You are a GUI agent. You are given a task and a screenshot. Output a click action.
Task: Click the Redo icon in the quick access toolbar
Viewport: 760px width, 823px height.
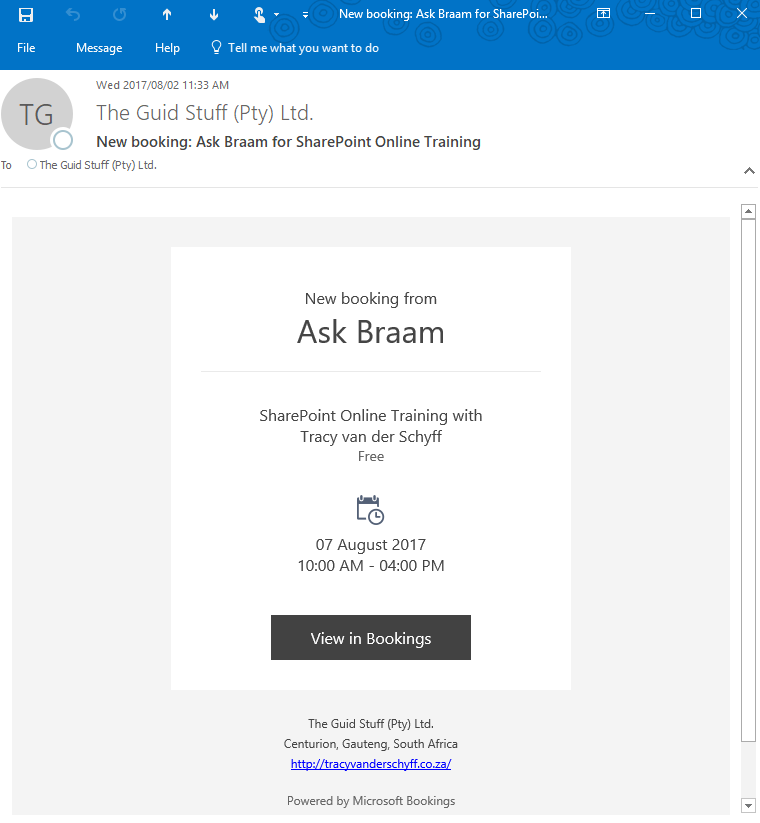119,14
